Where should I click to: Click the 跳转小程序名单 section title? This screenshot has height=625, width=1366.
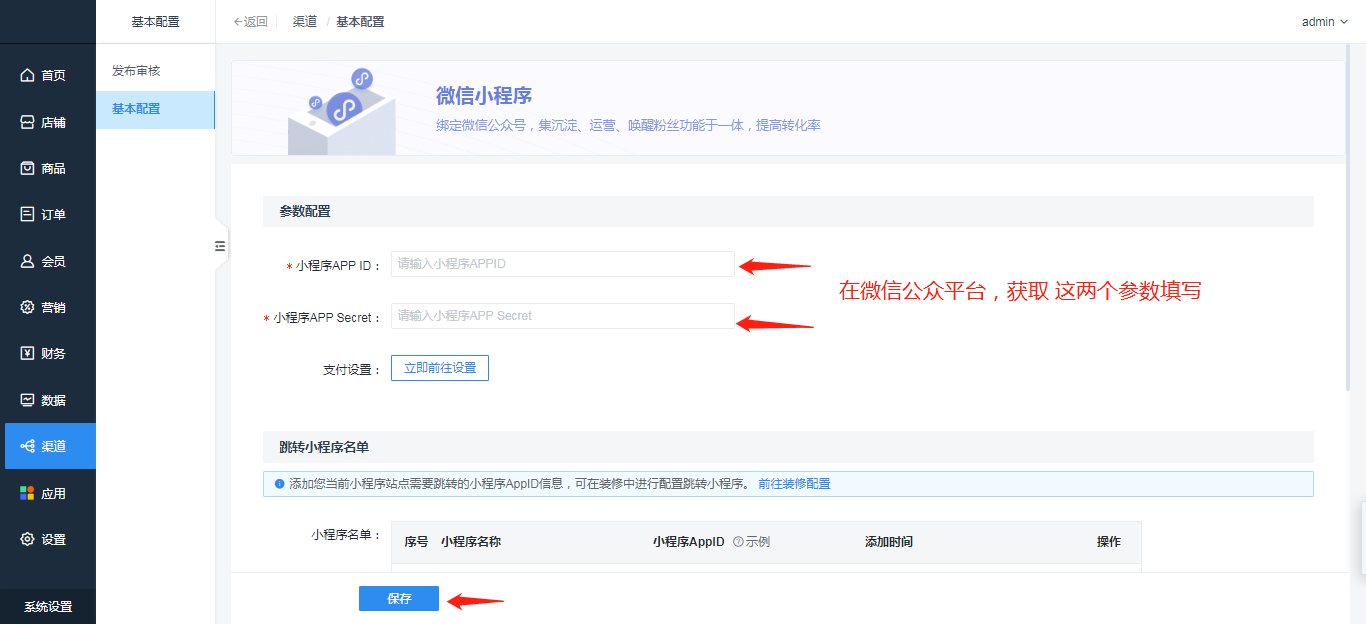(x=325, y=447)
